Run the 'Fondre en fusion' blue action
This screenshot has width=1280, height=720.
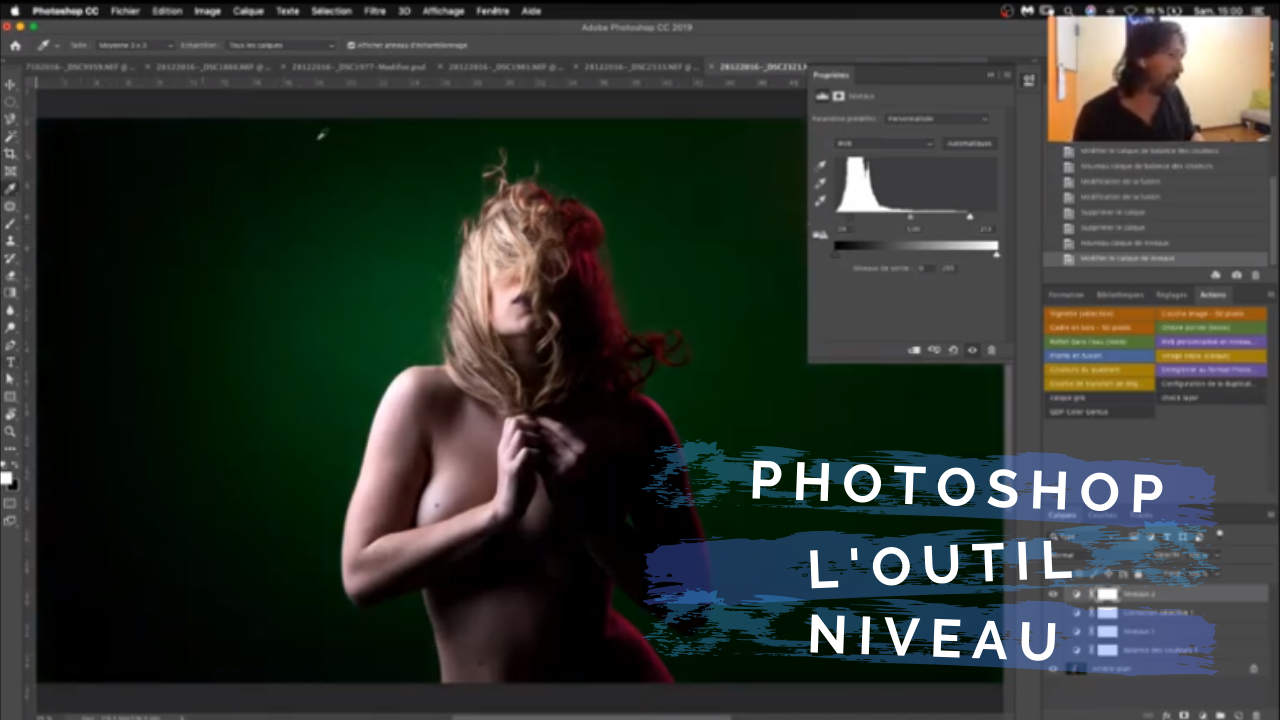[1099, 356]
